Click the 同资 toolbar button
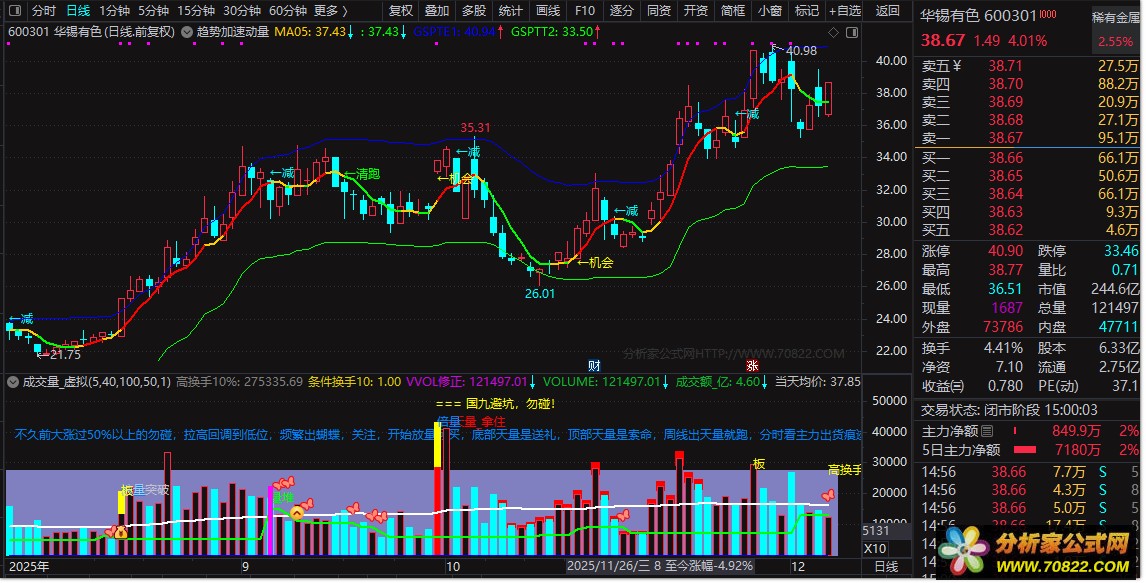This screenshot has height=583, width=1146. [659, 10]
